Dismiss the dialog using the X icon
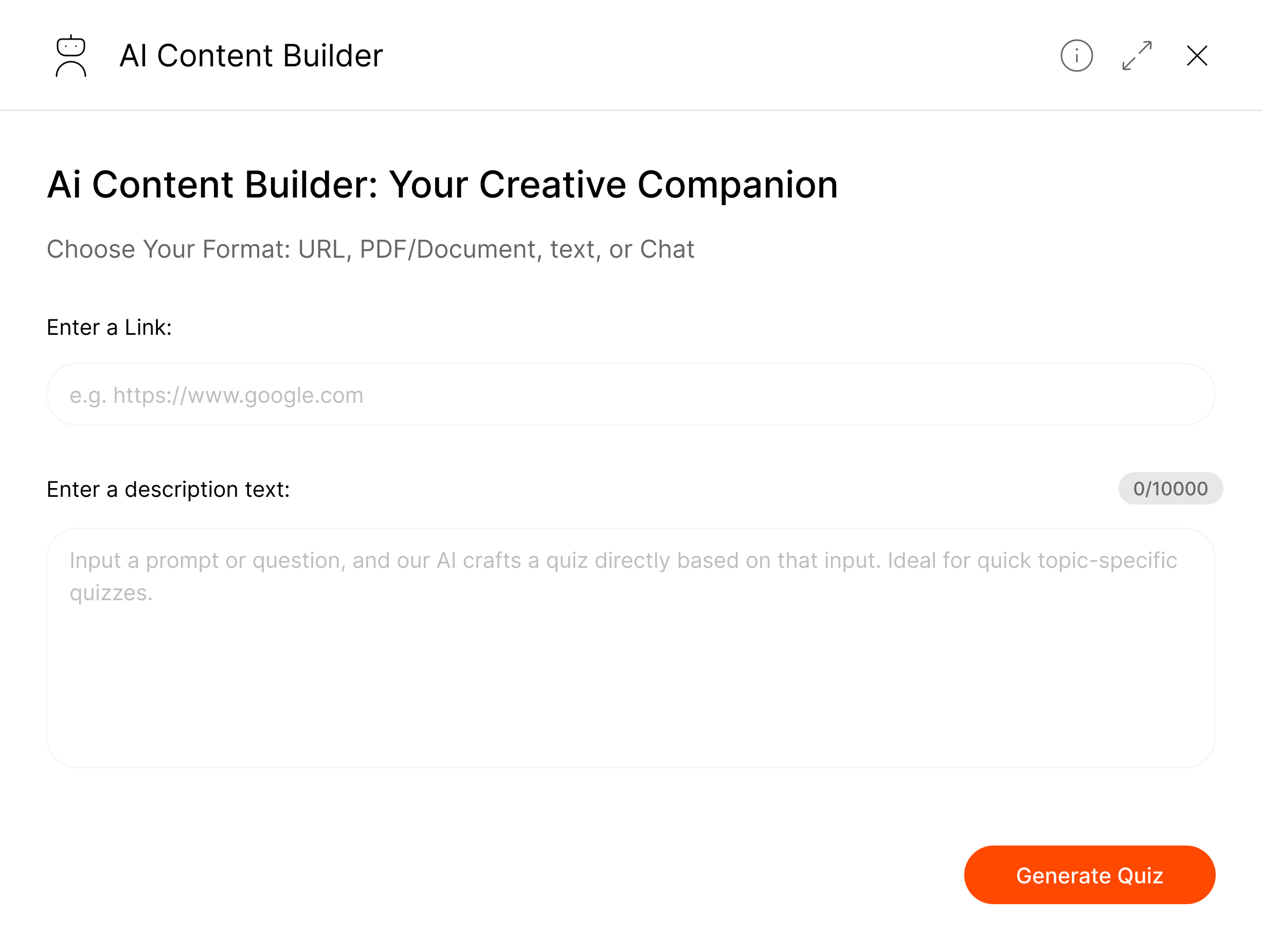This screenshot has width=1262, height=952. pos(1196,56)
